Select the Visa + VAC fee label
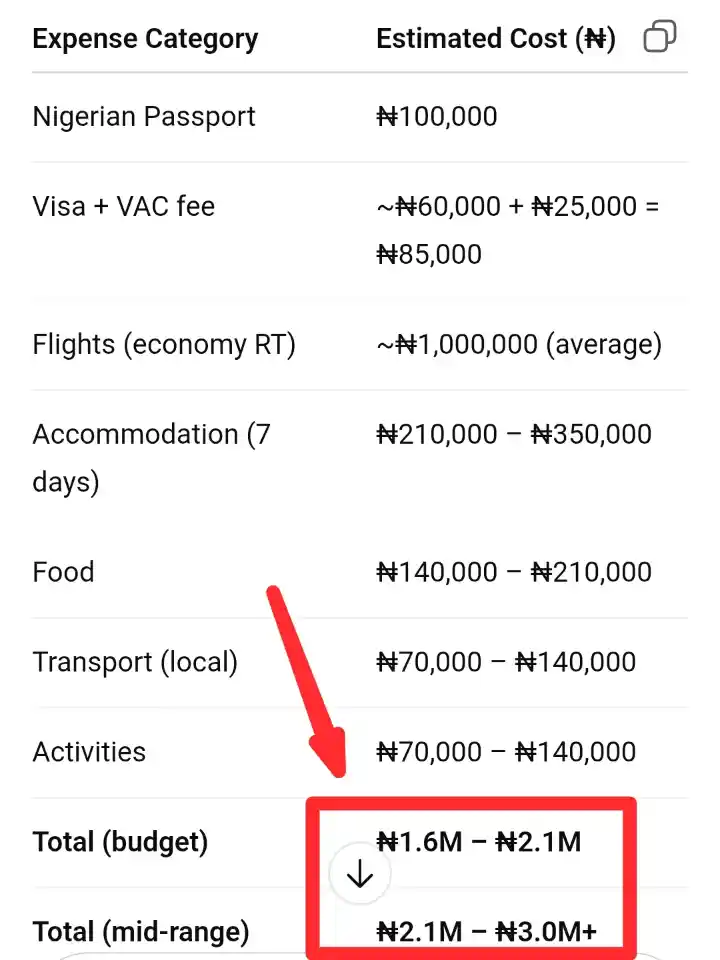The height and width of the screenshot is (960, 720). point(123,206)
